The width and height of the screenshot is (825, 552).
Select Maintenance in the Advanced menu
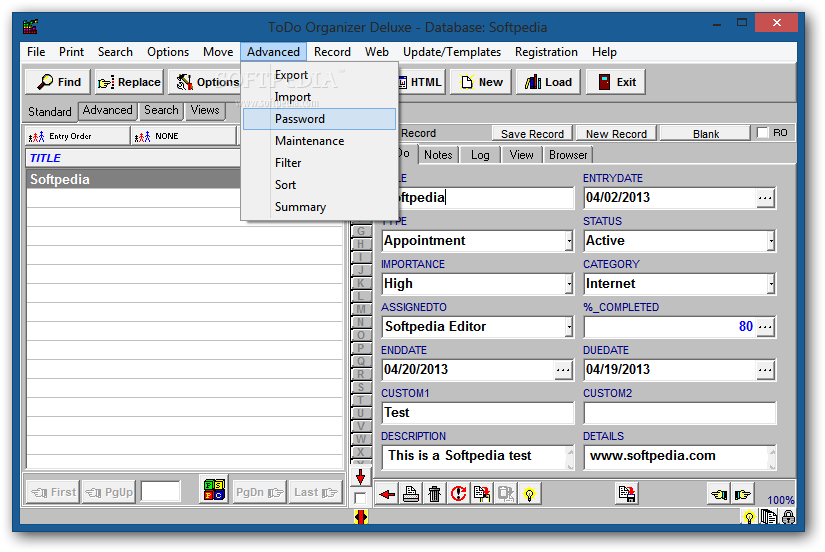tap(319, 141)
